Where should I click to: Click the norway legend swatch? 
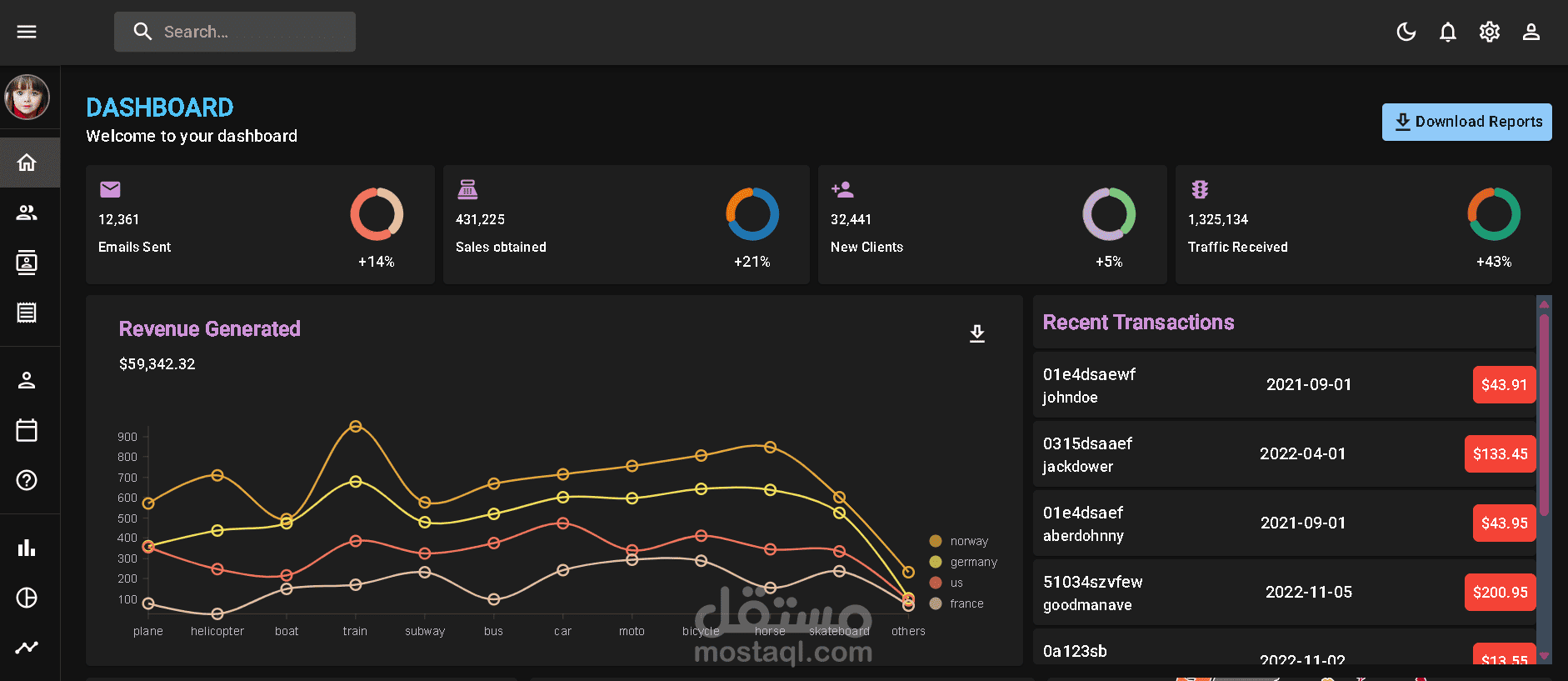point(936,541)
